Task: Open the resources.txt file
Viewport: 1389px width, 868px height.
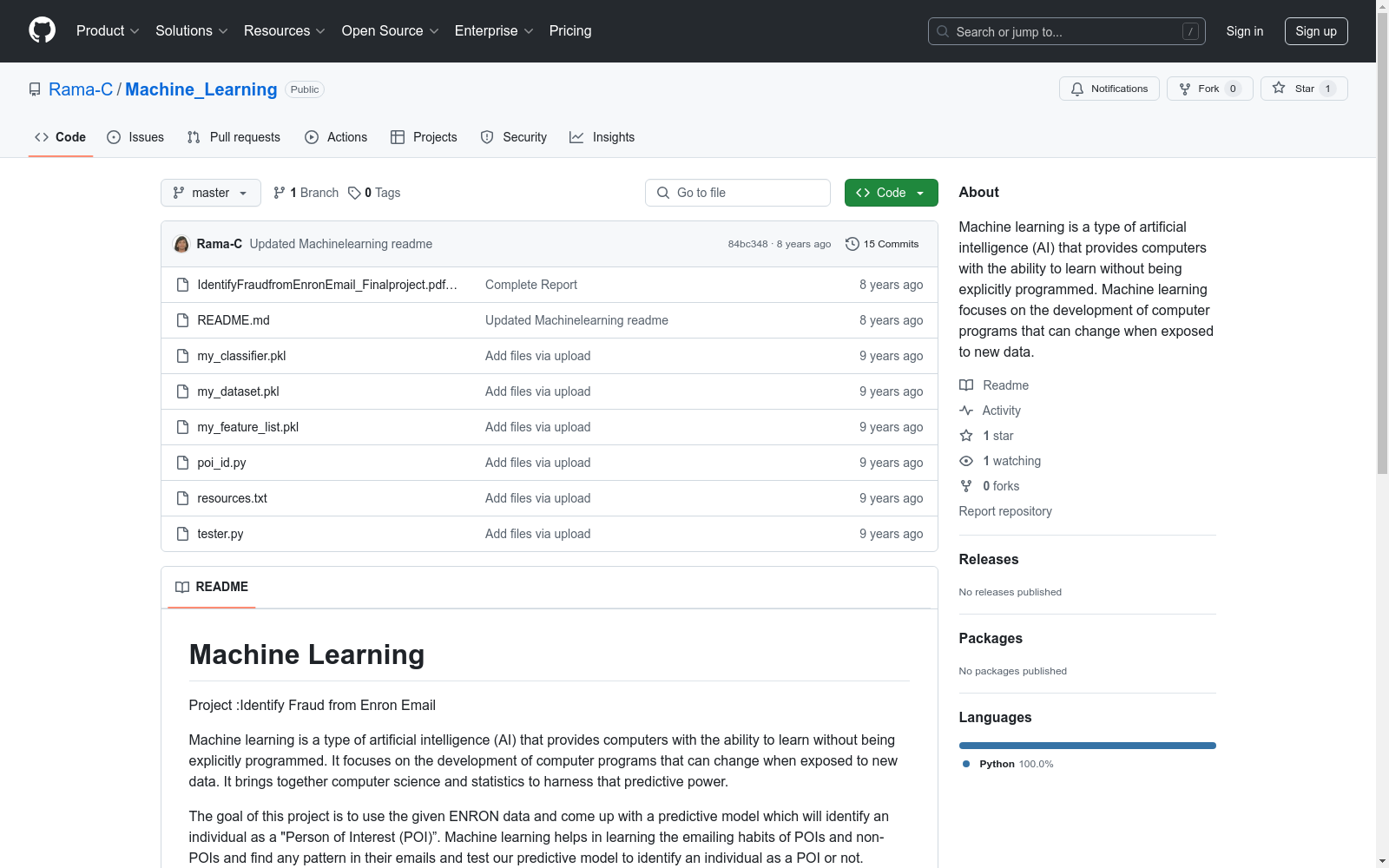Action: [232, 498]
